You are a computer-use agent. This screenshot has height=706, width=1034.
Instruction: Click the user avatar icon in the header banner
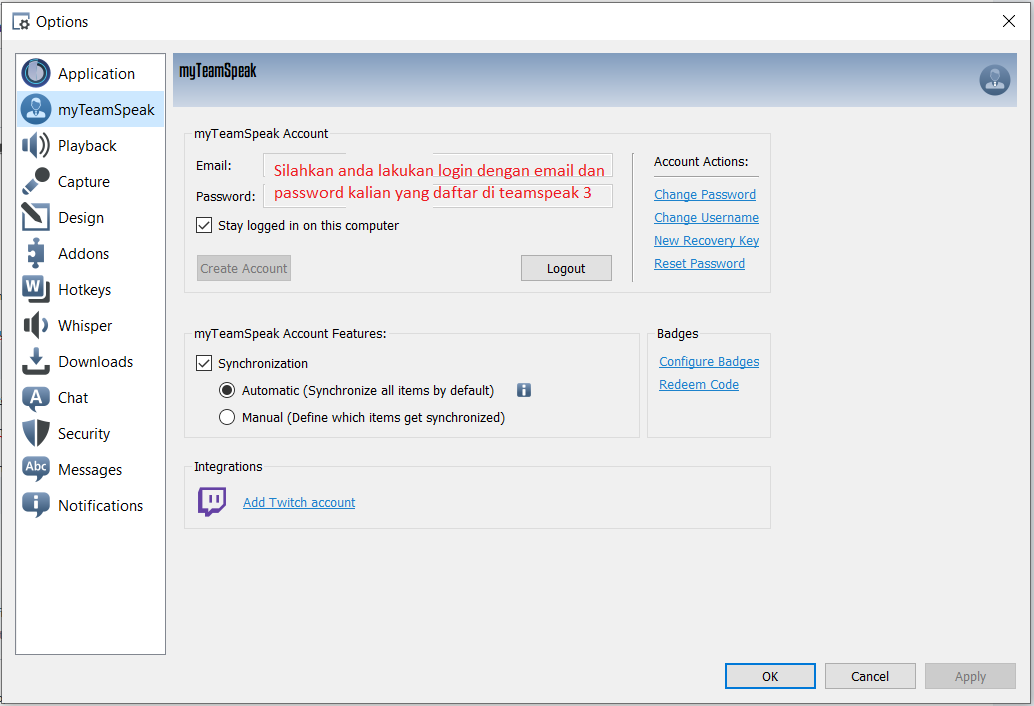[x=994, y=80]
